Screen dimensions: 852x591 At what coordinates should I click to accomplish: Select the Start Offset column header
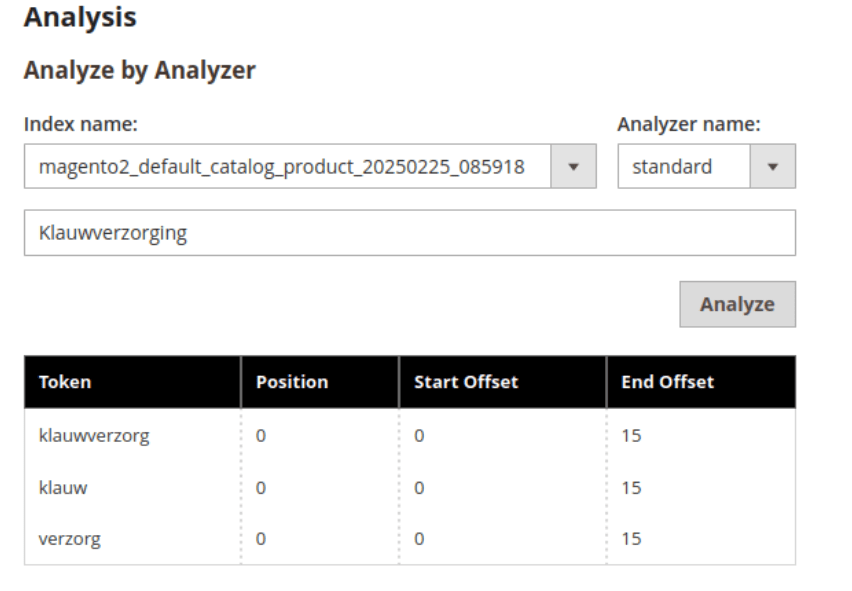466,382
